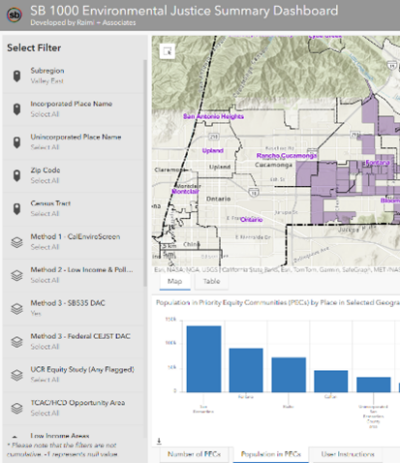This screenshot has width=400, height=463.
Task: Open the Subregion filter dropdown
Action: click(73, 76)
